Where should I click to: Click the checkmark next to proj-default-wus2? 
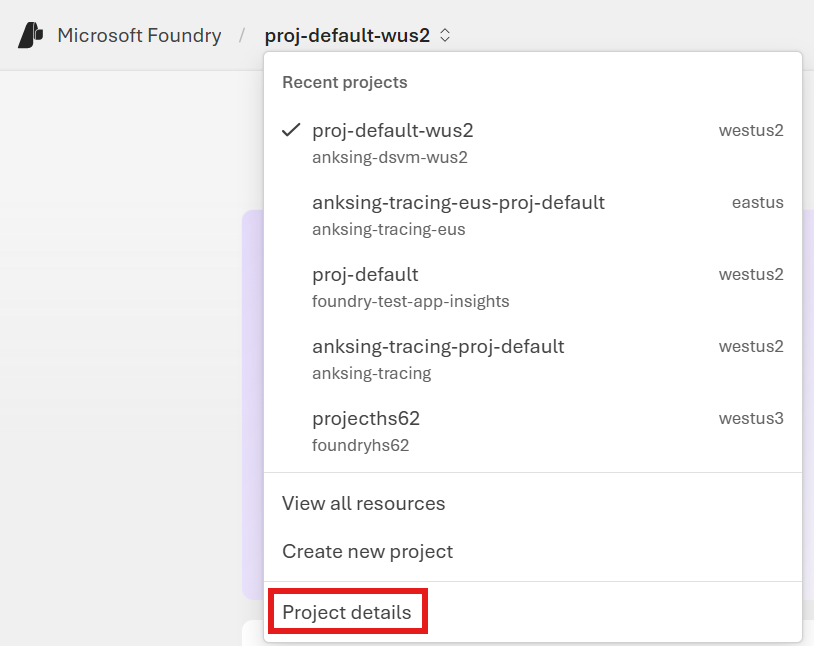point(291,130)
